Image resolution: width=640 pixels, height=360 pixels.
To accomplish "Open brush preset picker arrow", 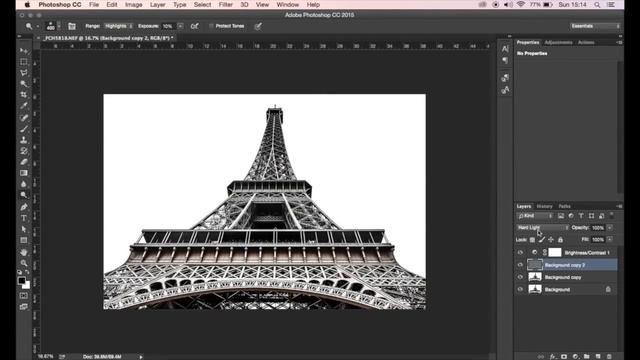I will coord(59,26).
